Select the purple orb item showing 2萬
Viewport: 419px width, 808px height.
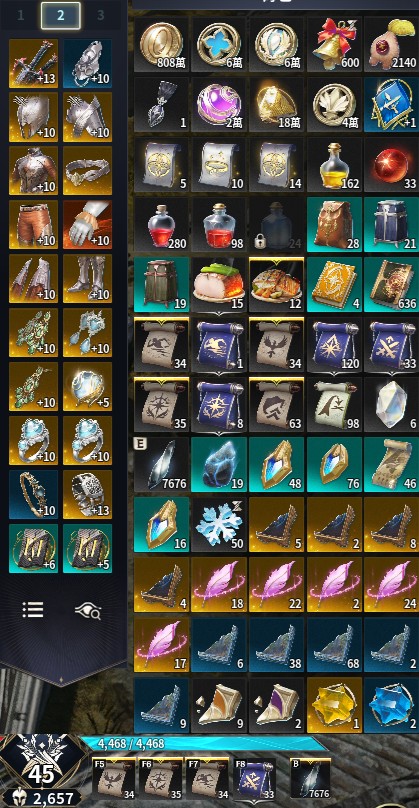point(219,105)
